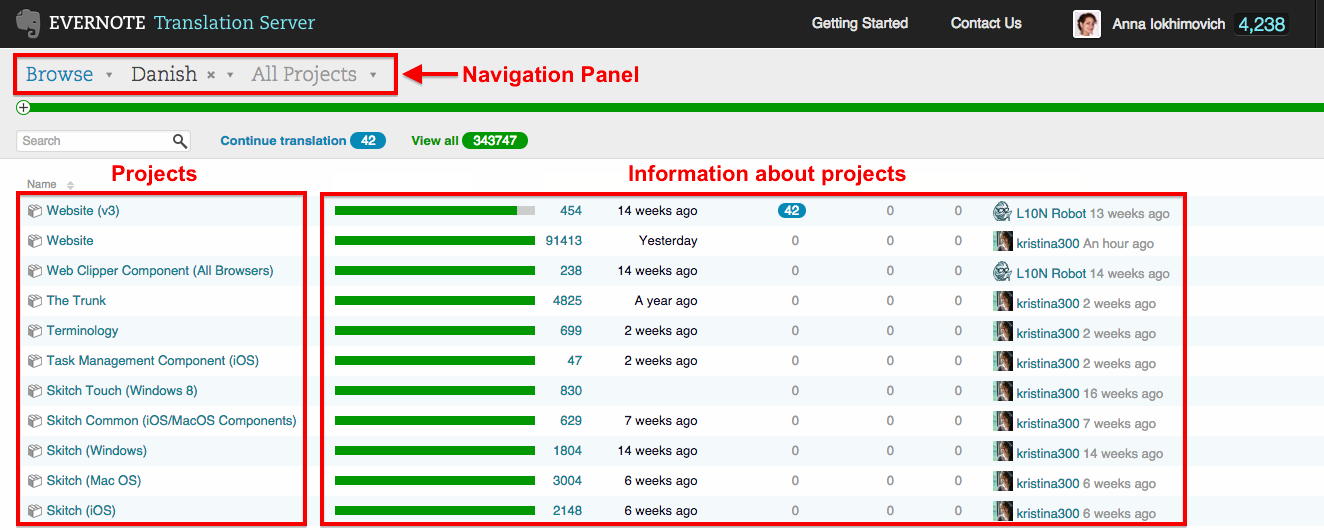Click inside the Search input field
The height and width of the screenshot is (530, 1324).
pyautogui.click(x=92, y=141)
